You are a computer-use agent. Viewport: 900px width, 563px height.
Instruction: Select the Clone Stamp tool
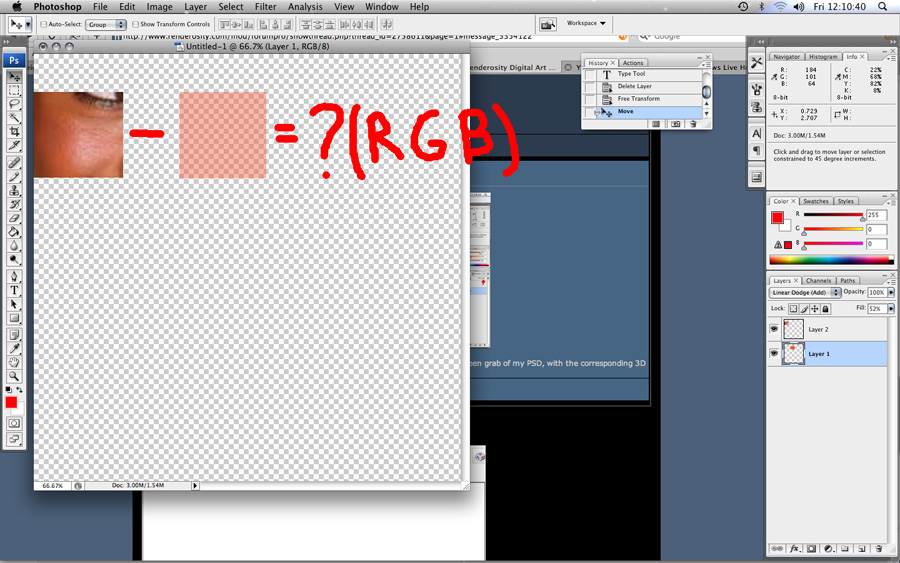click(14, 191)
